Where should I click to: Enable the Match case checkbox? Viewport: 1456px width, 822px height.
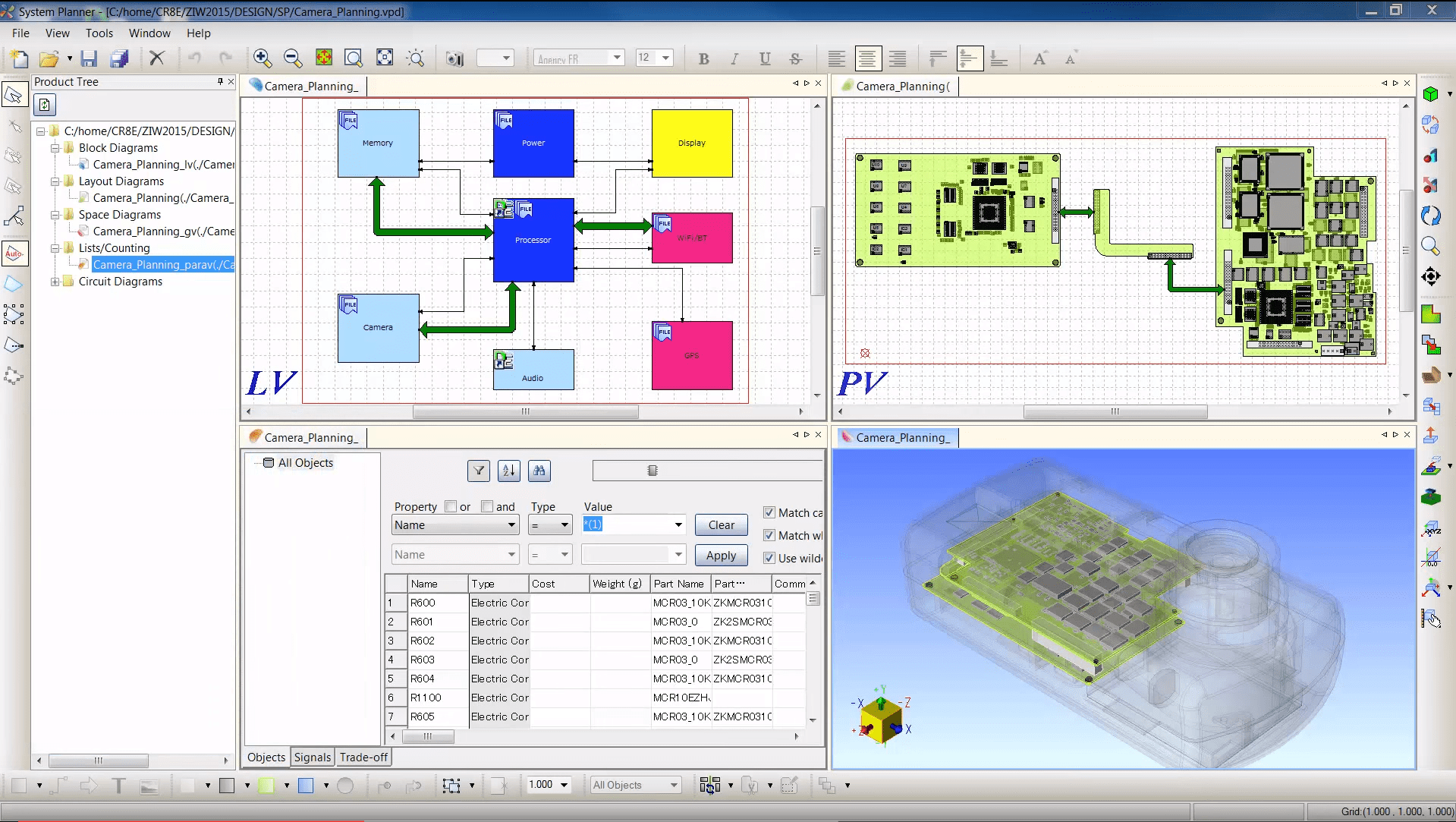[769, 512]
